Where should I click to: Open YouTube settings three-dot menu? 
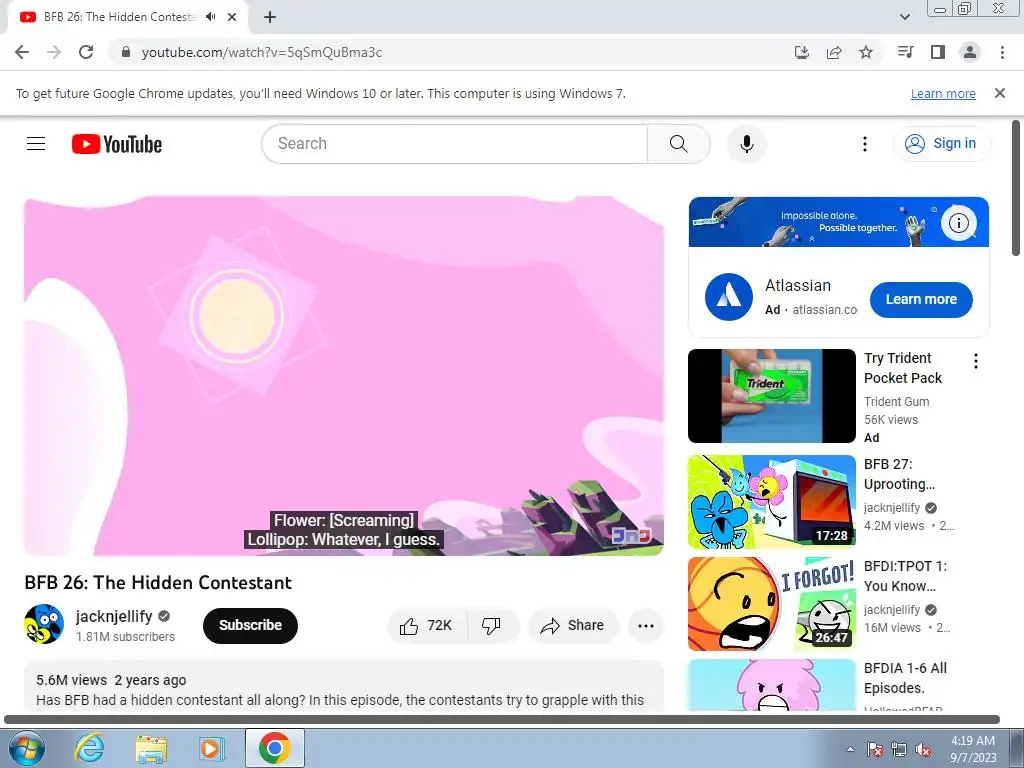[865, 144]
